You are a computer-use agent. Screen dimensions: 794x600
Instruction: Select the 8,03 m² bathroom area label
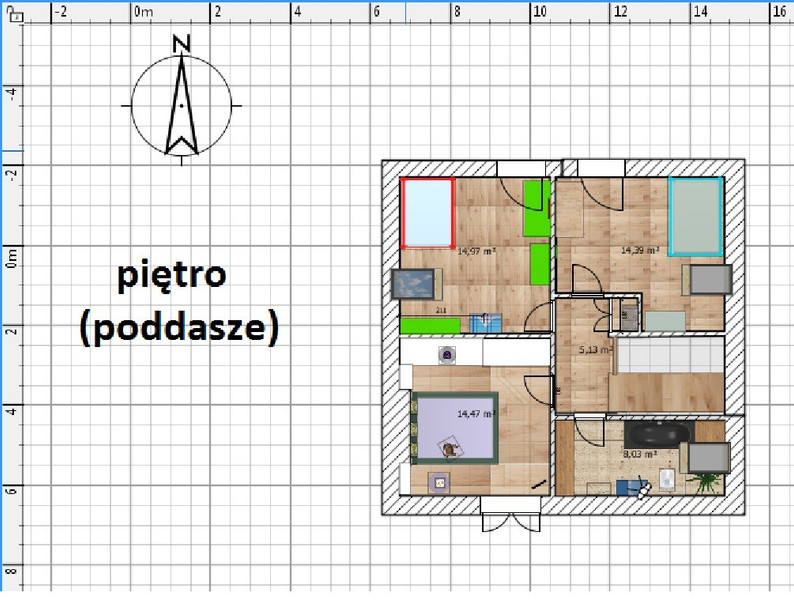[639, 453]
